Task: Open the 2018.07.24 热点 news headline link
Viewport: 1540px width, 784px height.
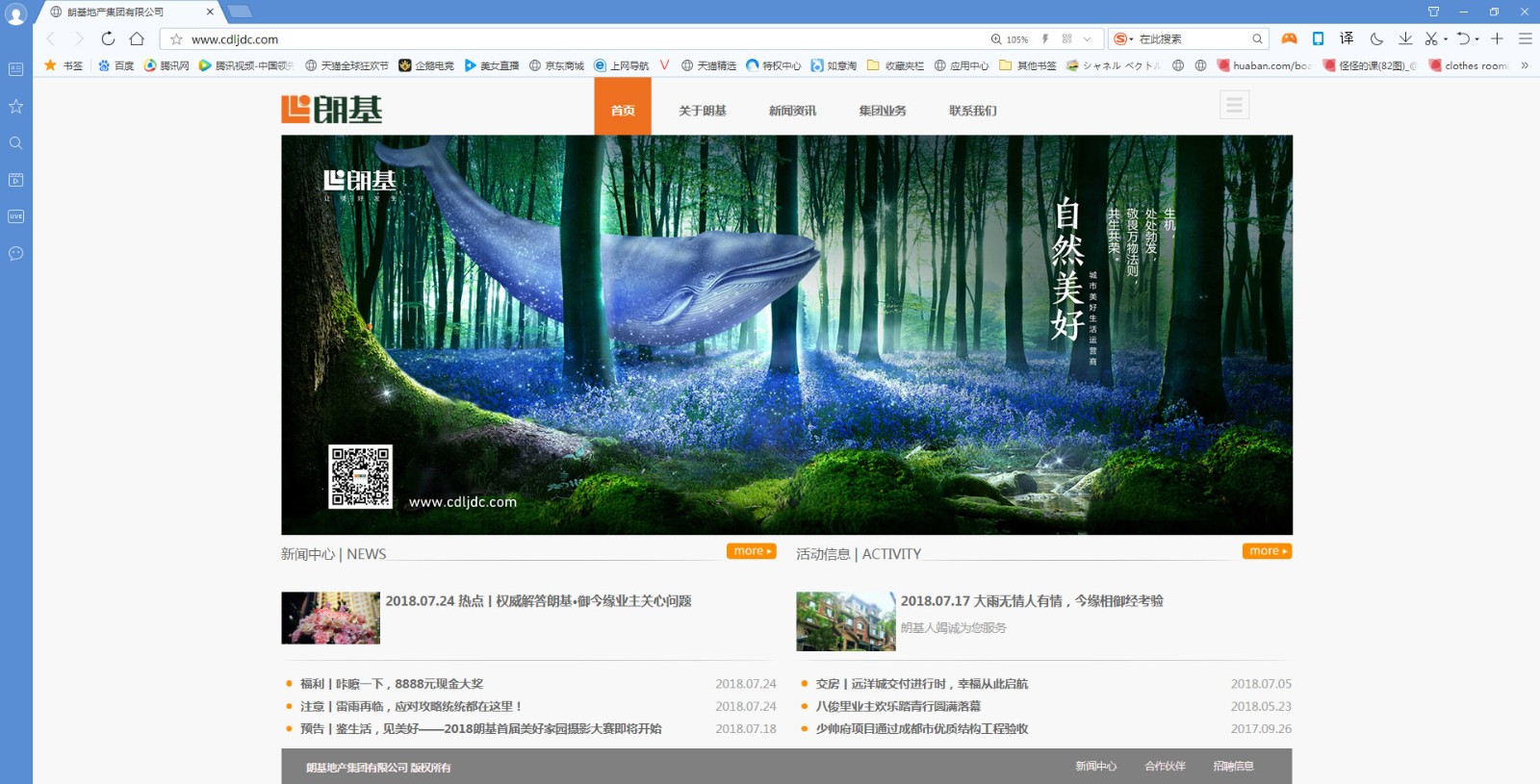Action: point(538,601)
